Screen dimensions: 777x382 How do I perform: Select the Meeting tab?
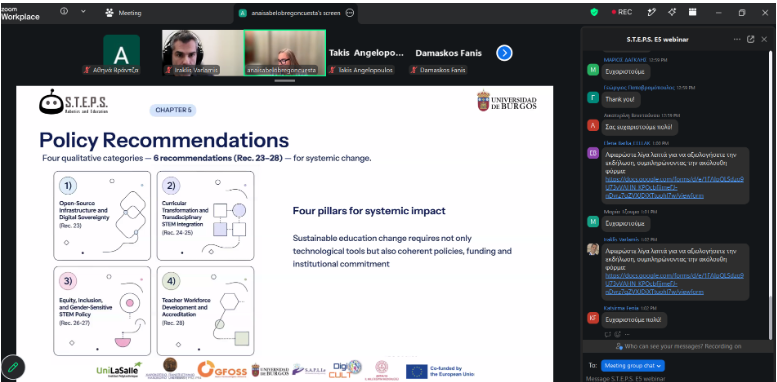click(x=124, y=13)
